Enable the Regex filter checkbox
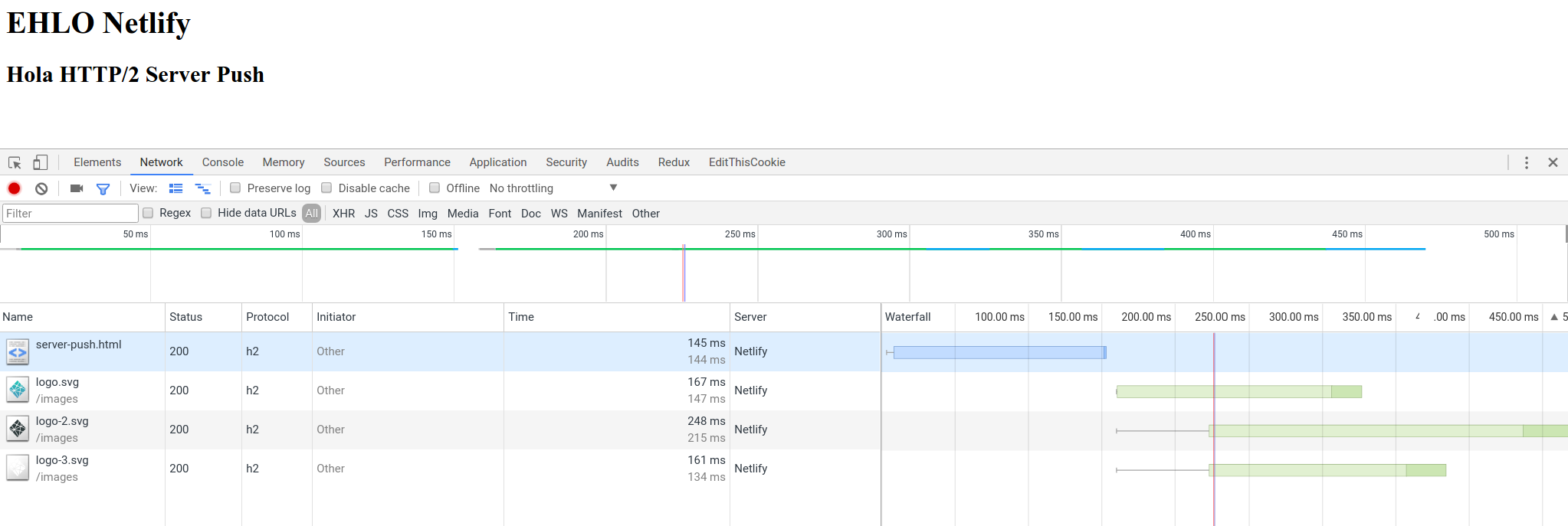1568x526 pixels. (149, 213)
